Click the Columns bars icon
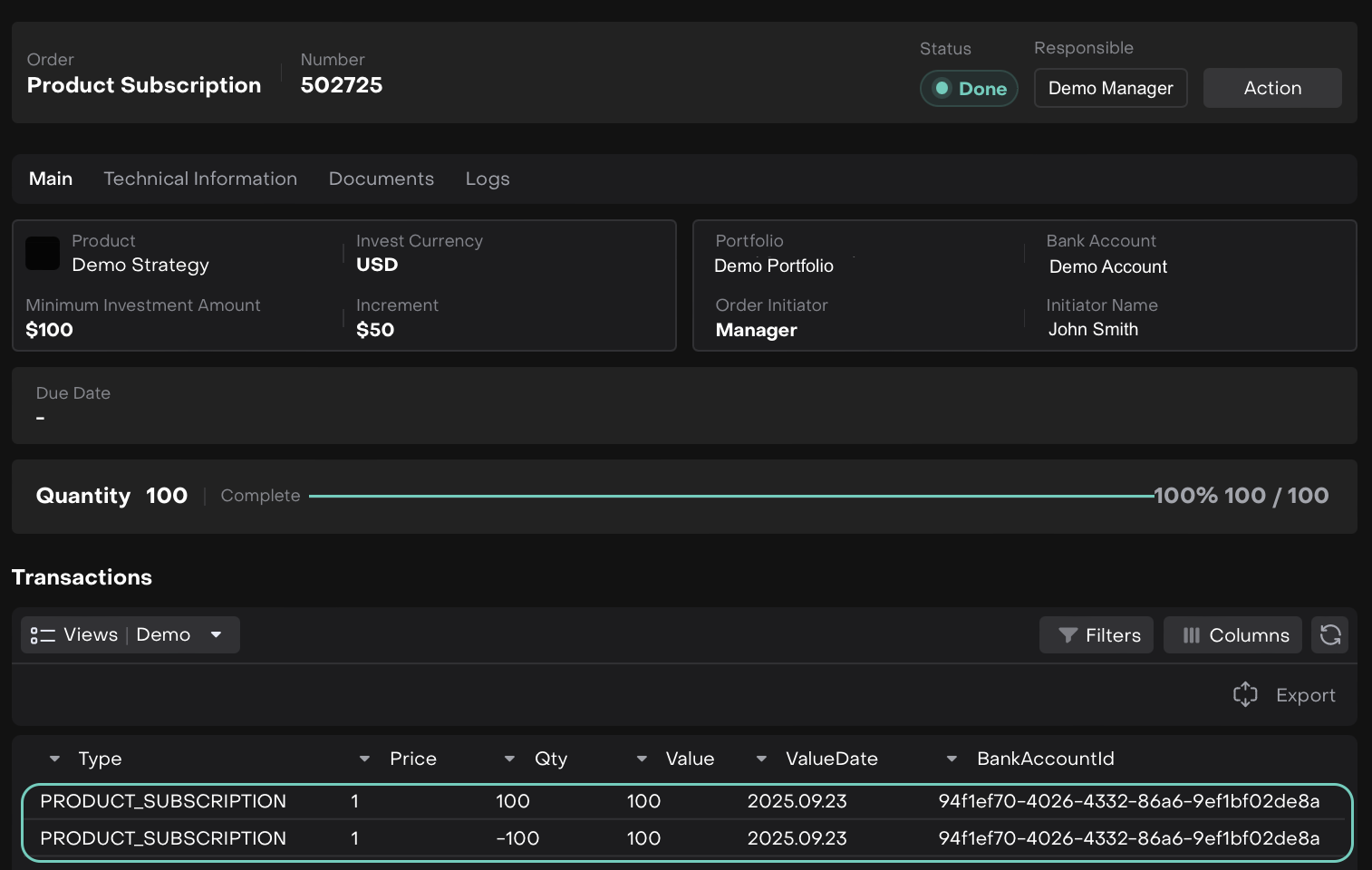 [x=1191, y=635]
